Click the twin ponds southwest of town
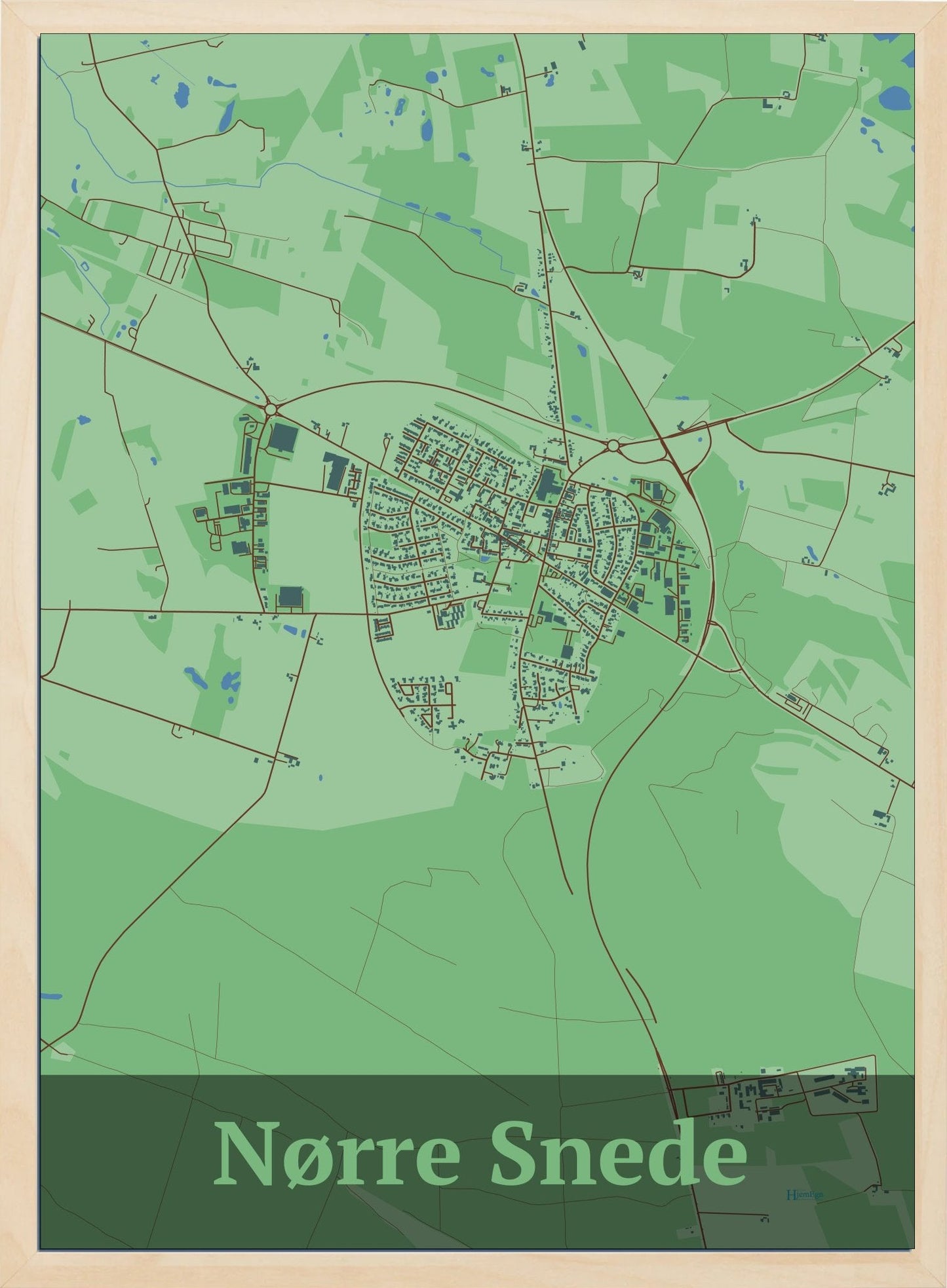 (x=211, y=679)
